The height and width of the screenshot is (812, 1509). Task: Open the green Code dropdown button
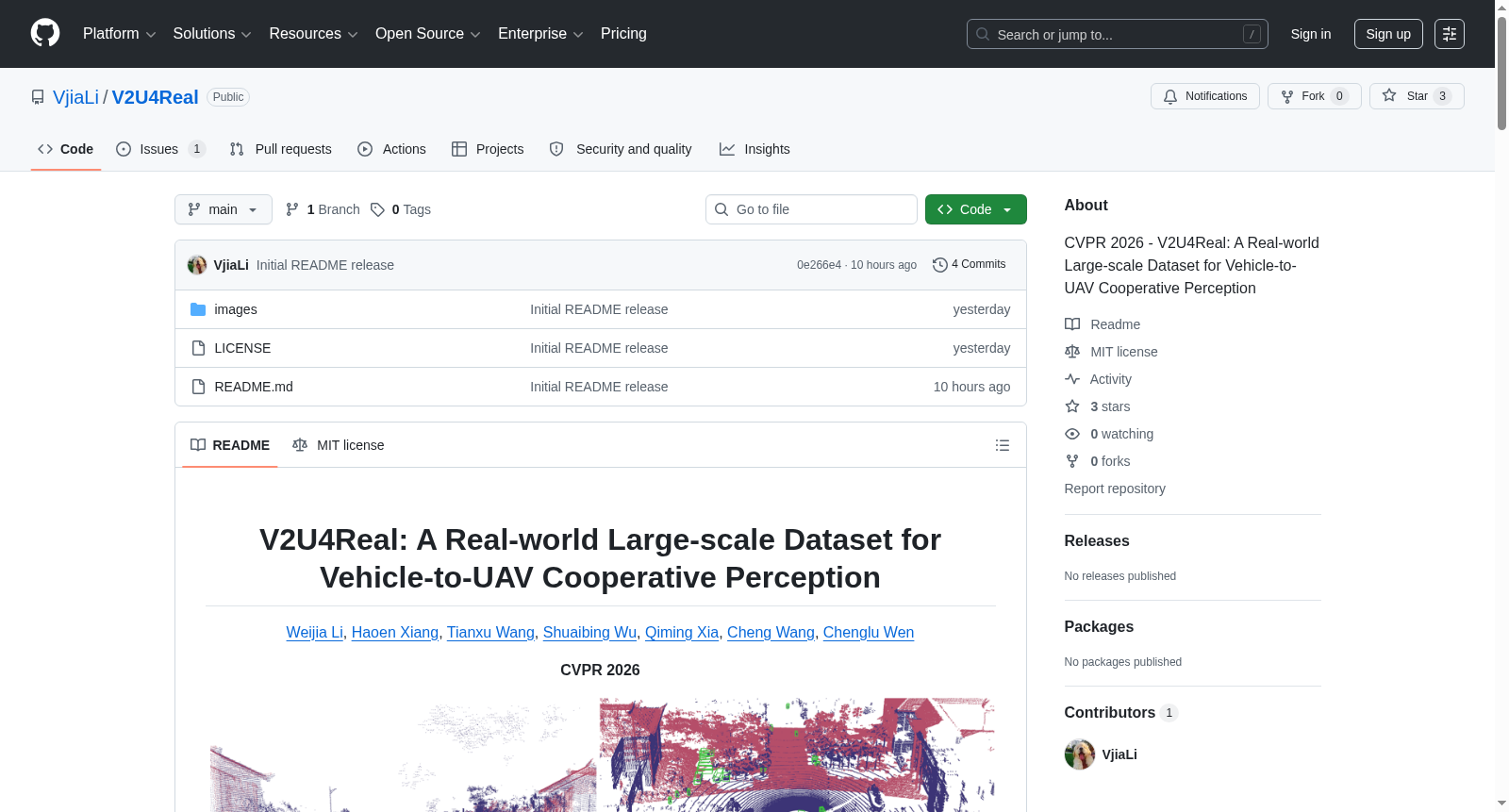tap(976, 209)
